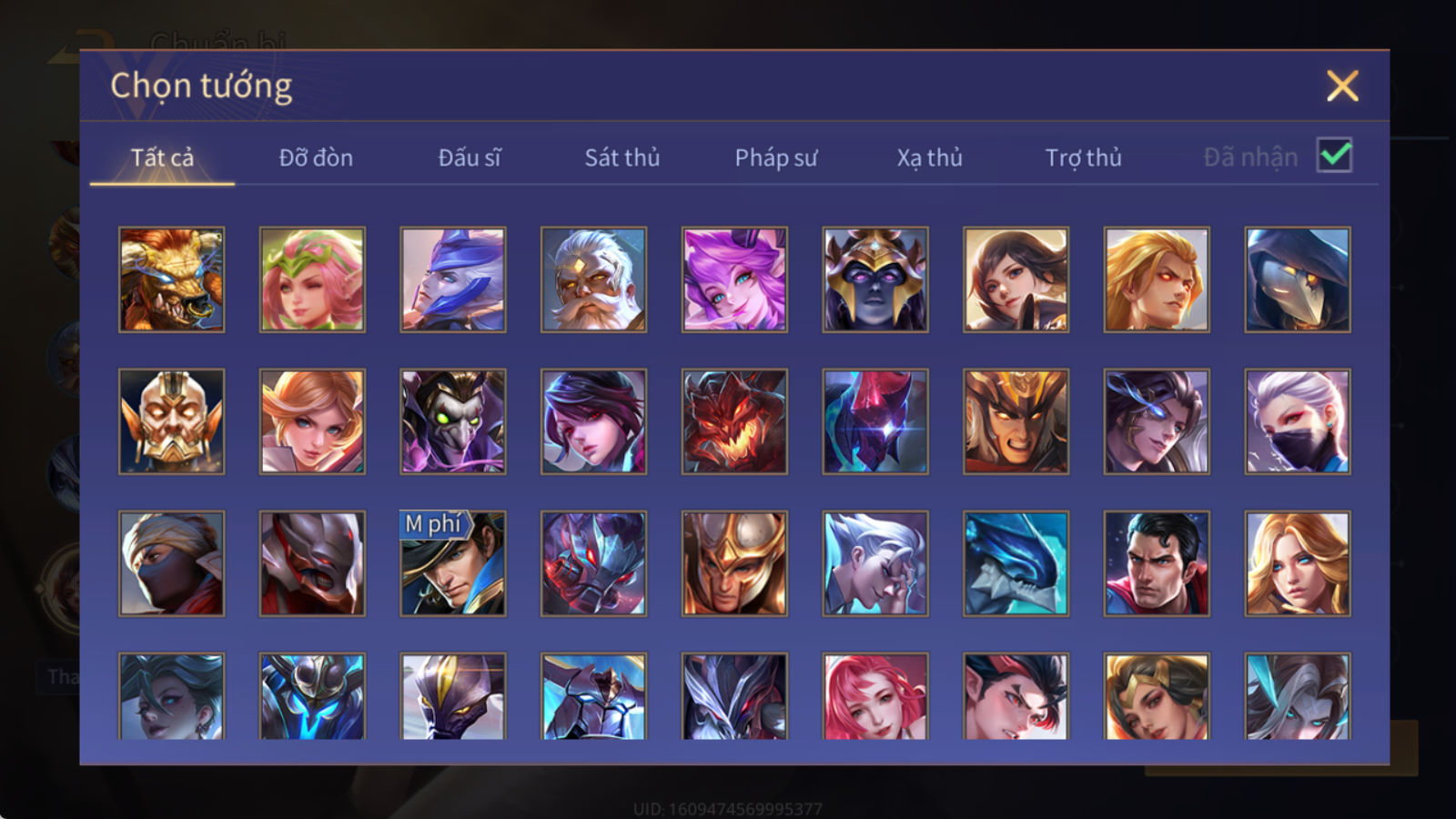This screenshot has height=819, width=1456.
Task: Select the masked white-haired ninja girl
Action: [1298, 421]
